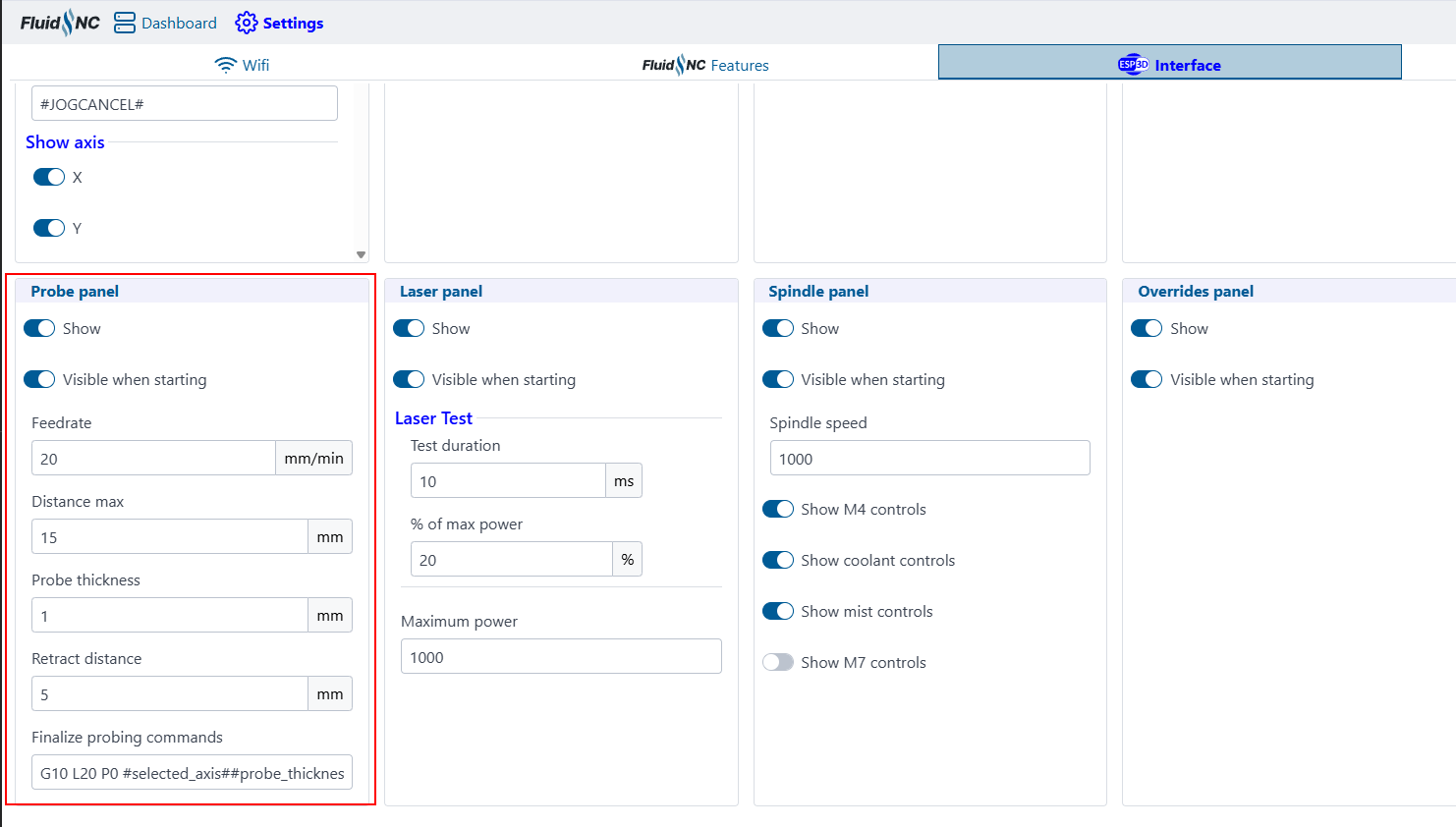This screenshot has width=1456, height=827.
Task: Click the #JOGCANCEL# text field
Action: point(185,104)
